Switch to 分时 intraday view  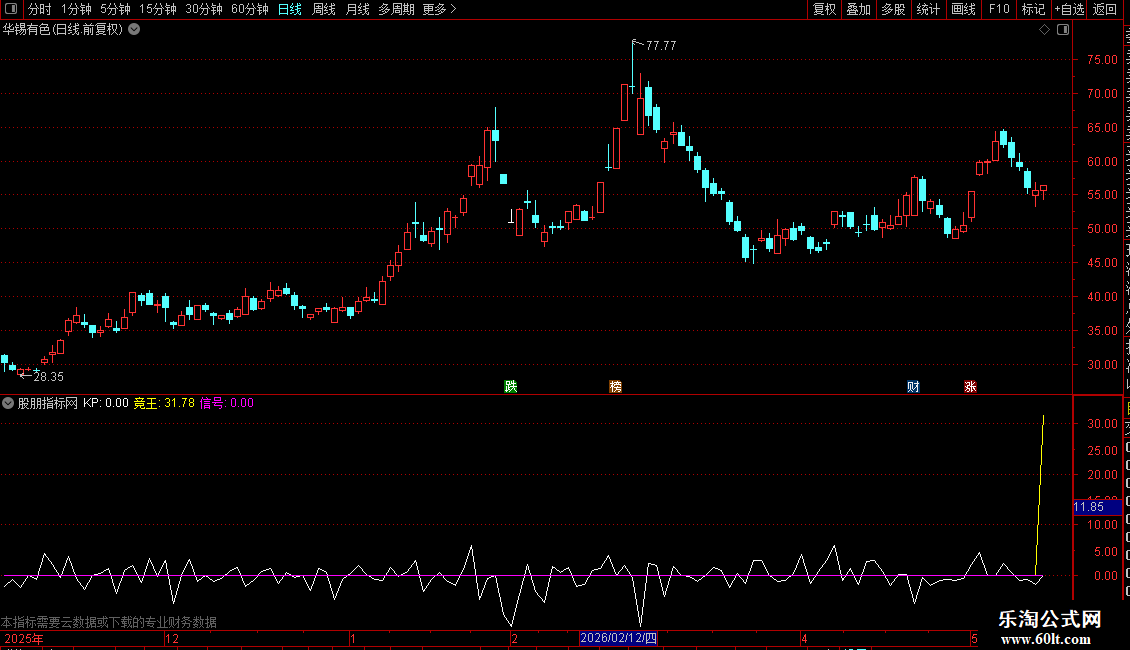coord(40,9)
